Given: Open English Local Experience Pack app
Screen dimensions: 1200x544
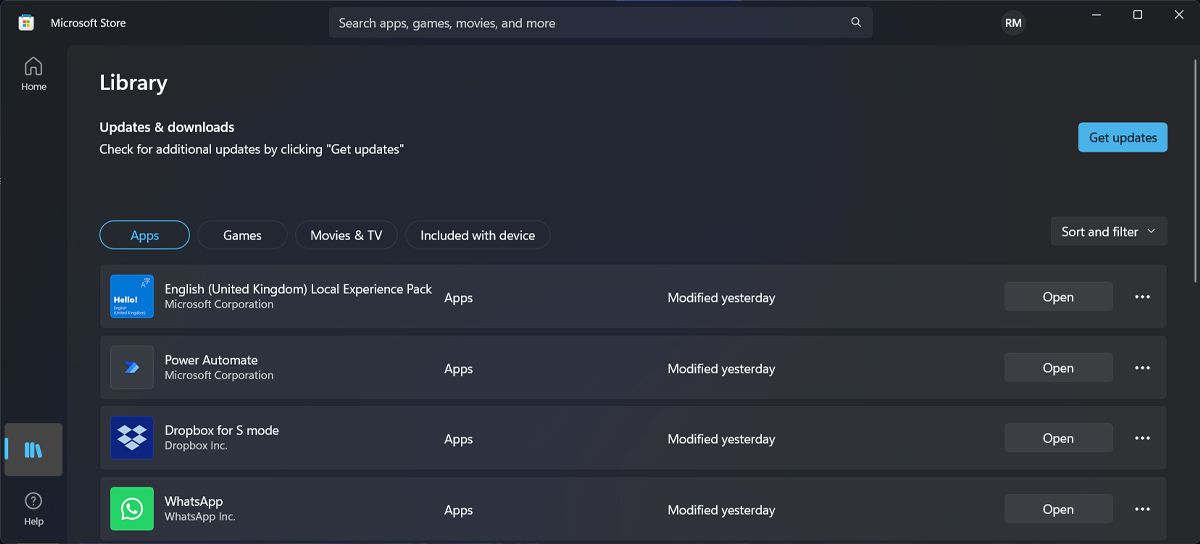Looking at the screenshot, I should pyautogui.click(x=1058, y=297).
